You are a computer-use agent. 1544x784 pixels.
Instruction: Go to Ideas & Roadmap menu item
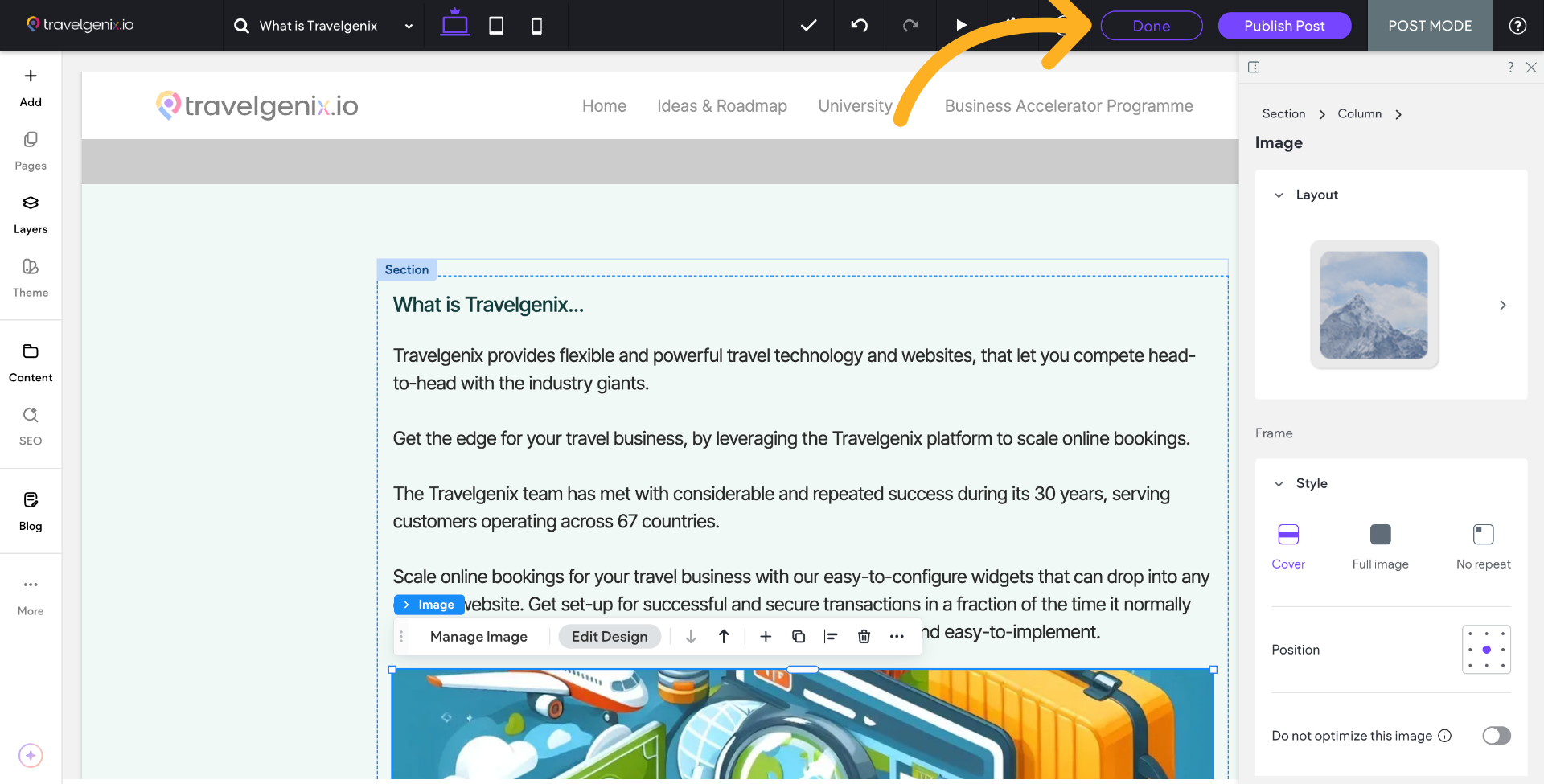pyautogui.click(x=721, y=105)
